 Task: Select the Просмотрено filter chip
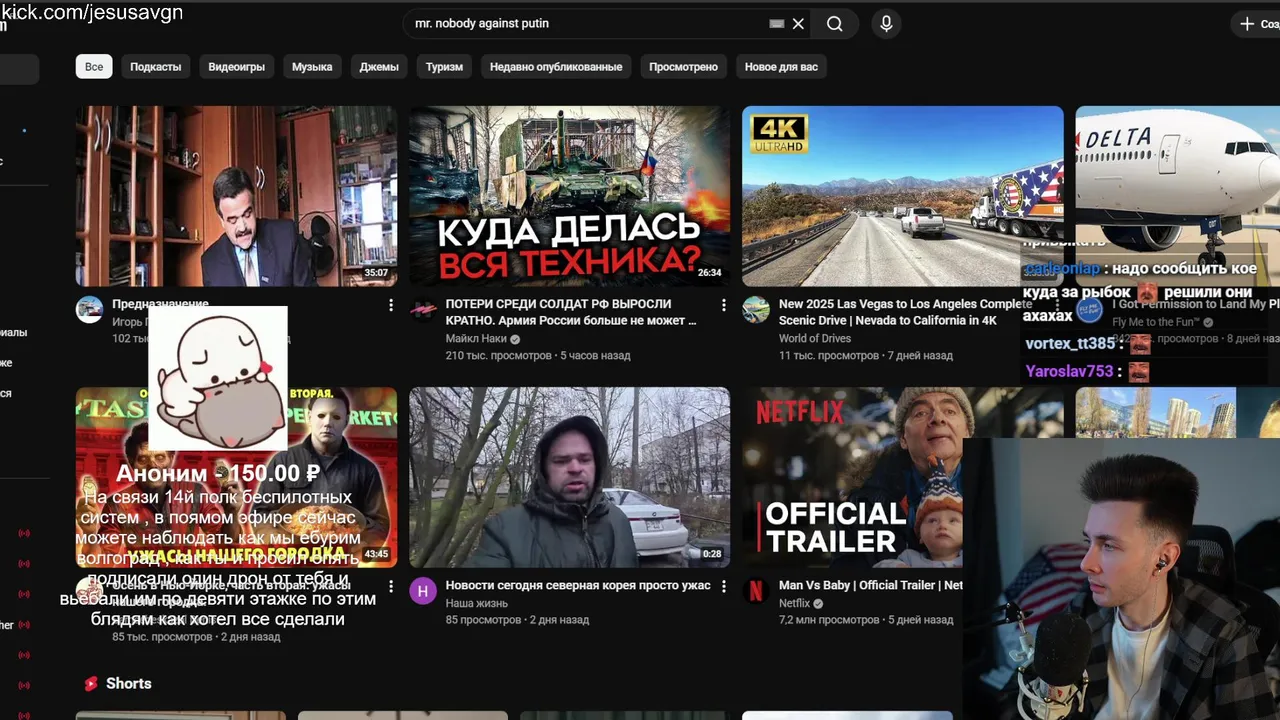(683, 67)
